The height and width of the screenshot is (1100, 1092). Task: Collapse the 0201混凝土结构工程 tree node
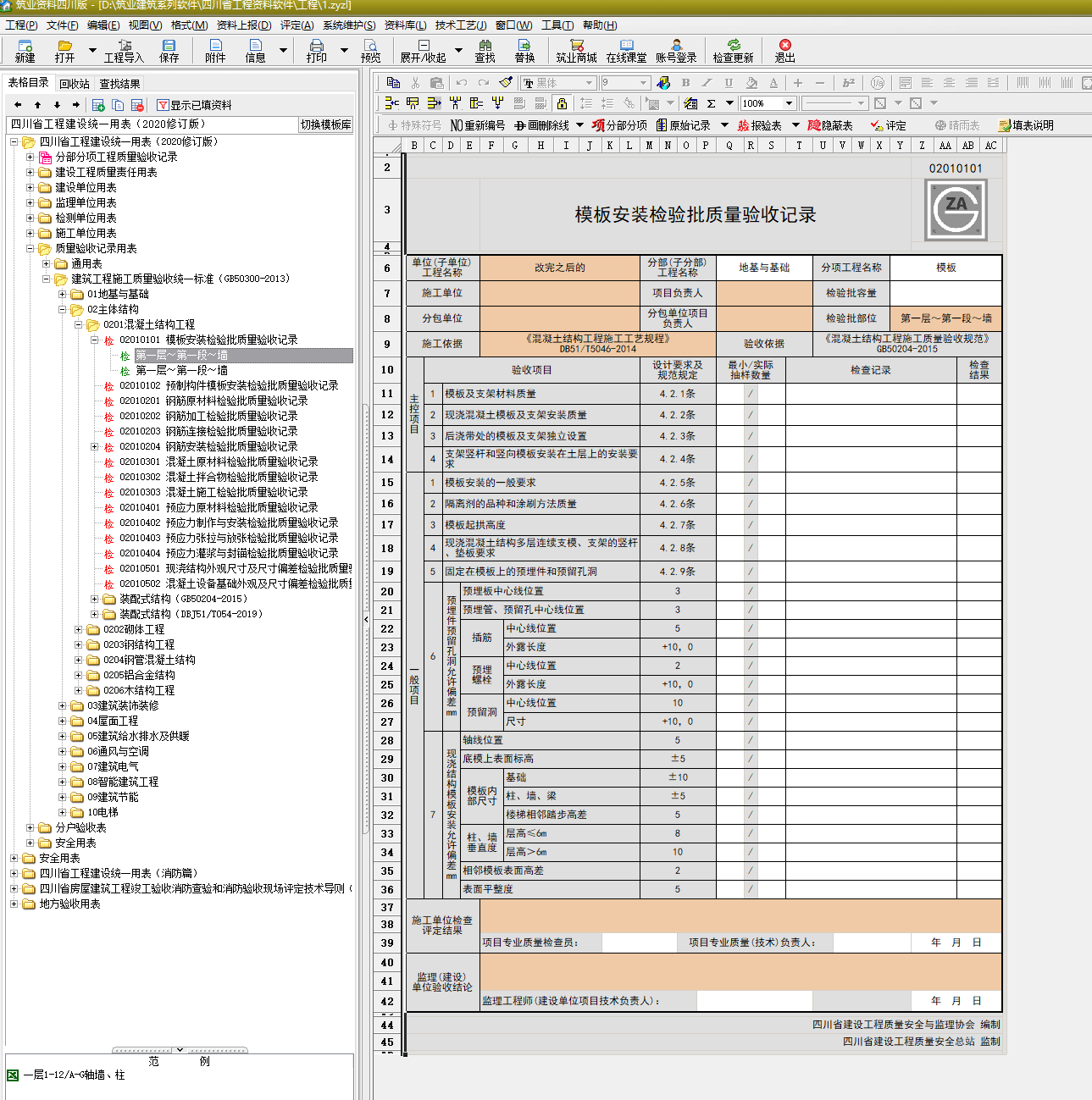[x=78, y=324]
